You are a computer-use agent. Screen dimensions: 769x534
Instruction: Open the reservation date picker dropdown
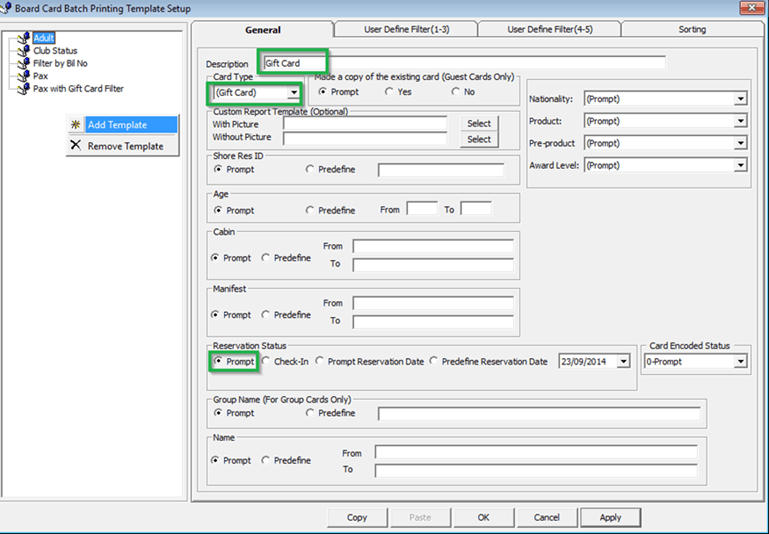pos(623,362)
